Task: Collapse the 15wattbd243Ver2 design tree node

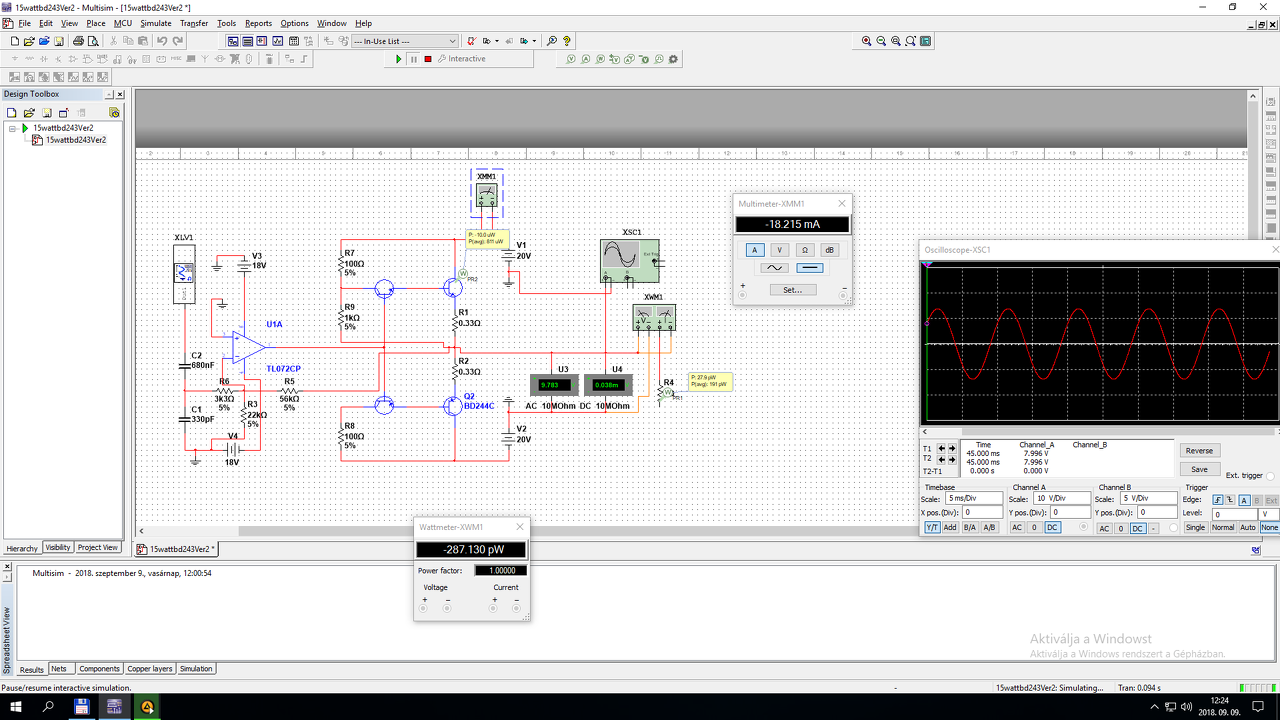Action: [13, 128]
